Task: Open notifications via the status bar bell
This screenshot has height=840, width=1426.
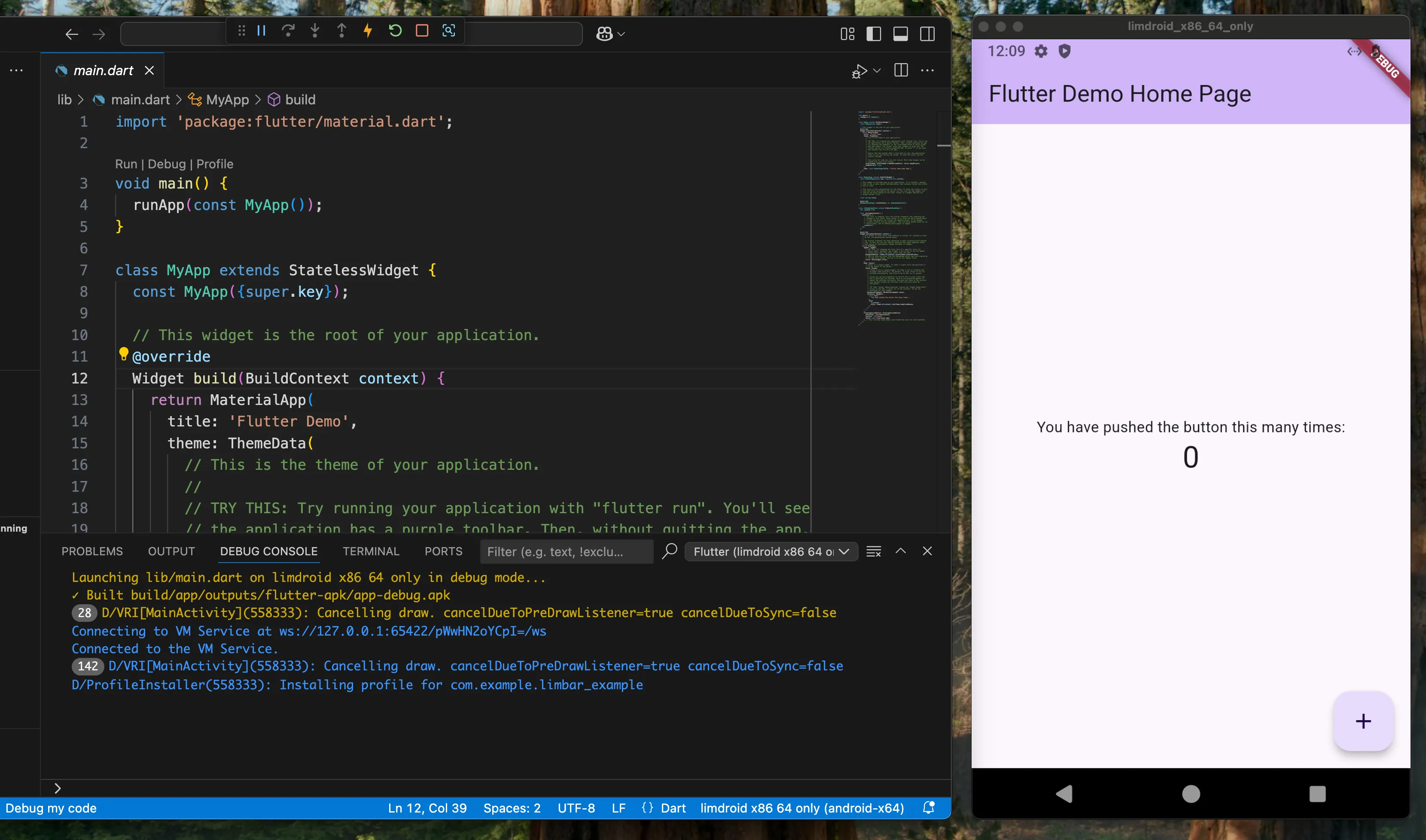Action: point(928,808)
